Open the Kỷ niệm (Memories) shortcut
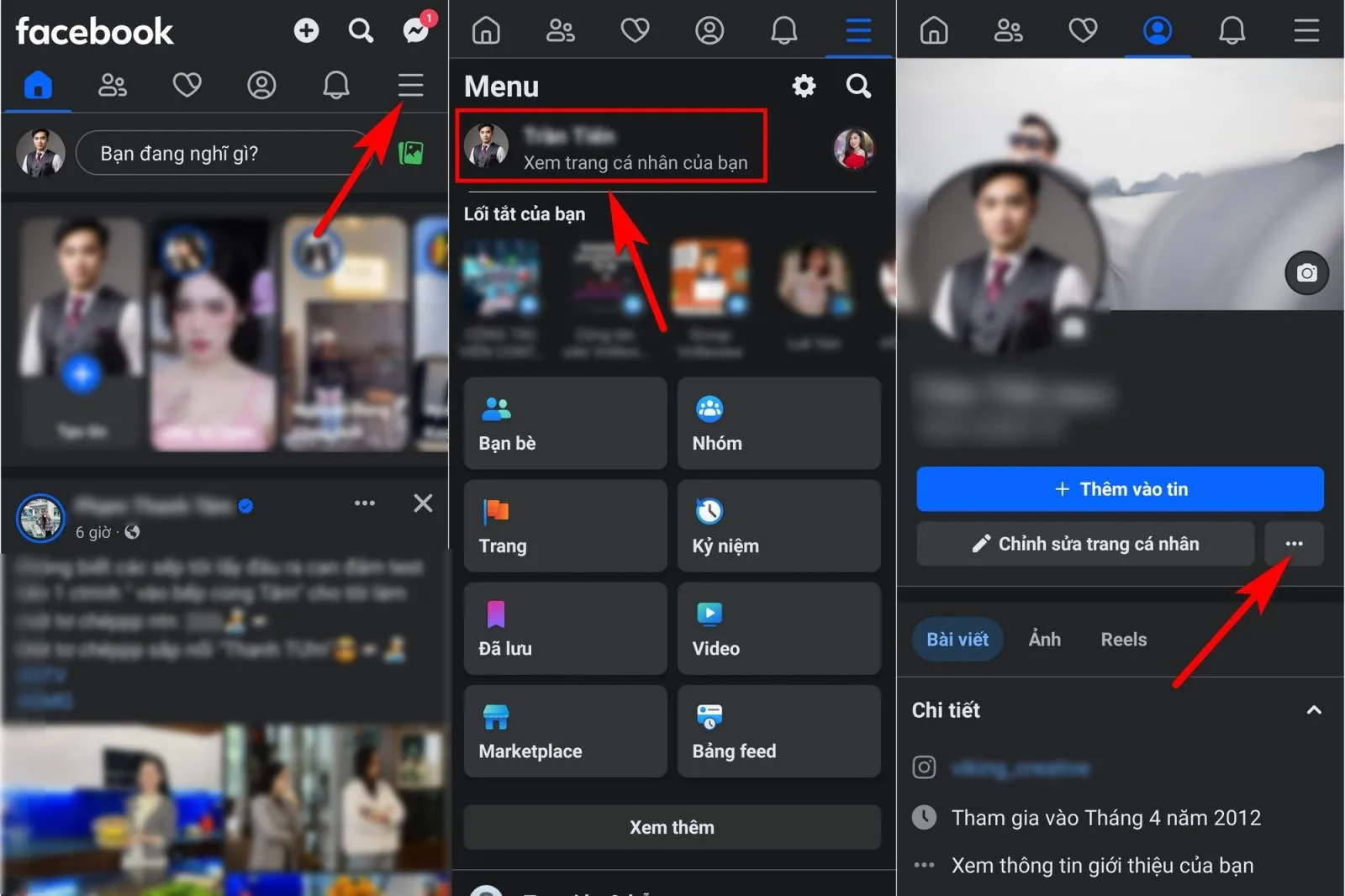Screen dimensions: 1345x896 click(x=778, y=526)
